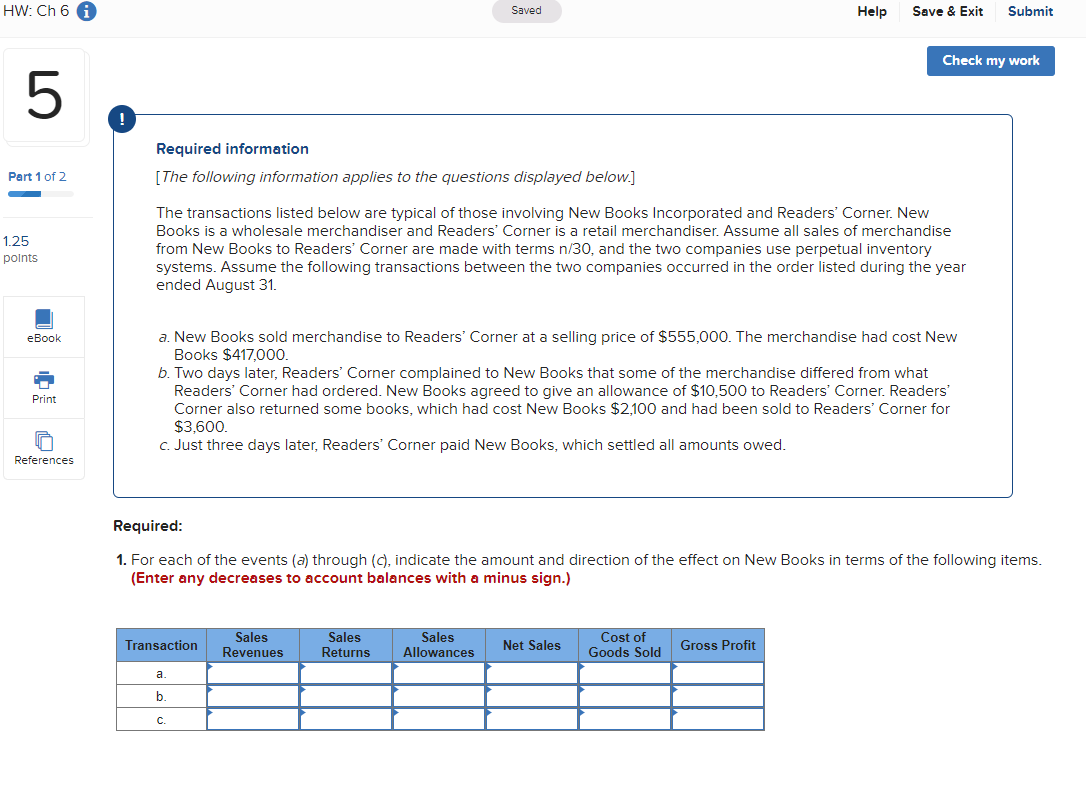
Task: Click the blue exclamation alert icon
Action: pyautogui.click(x=121, y=118)
